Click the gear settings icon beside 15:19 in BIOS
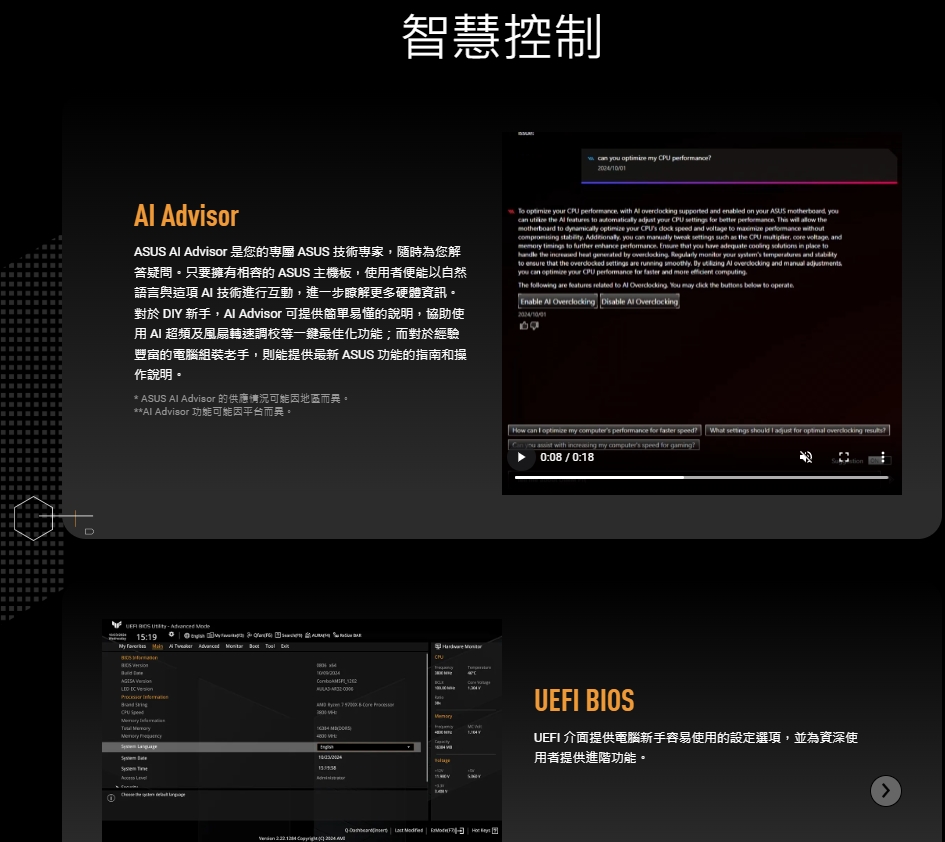This screenshot has width=945, height=842. coord(171,635)
